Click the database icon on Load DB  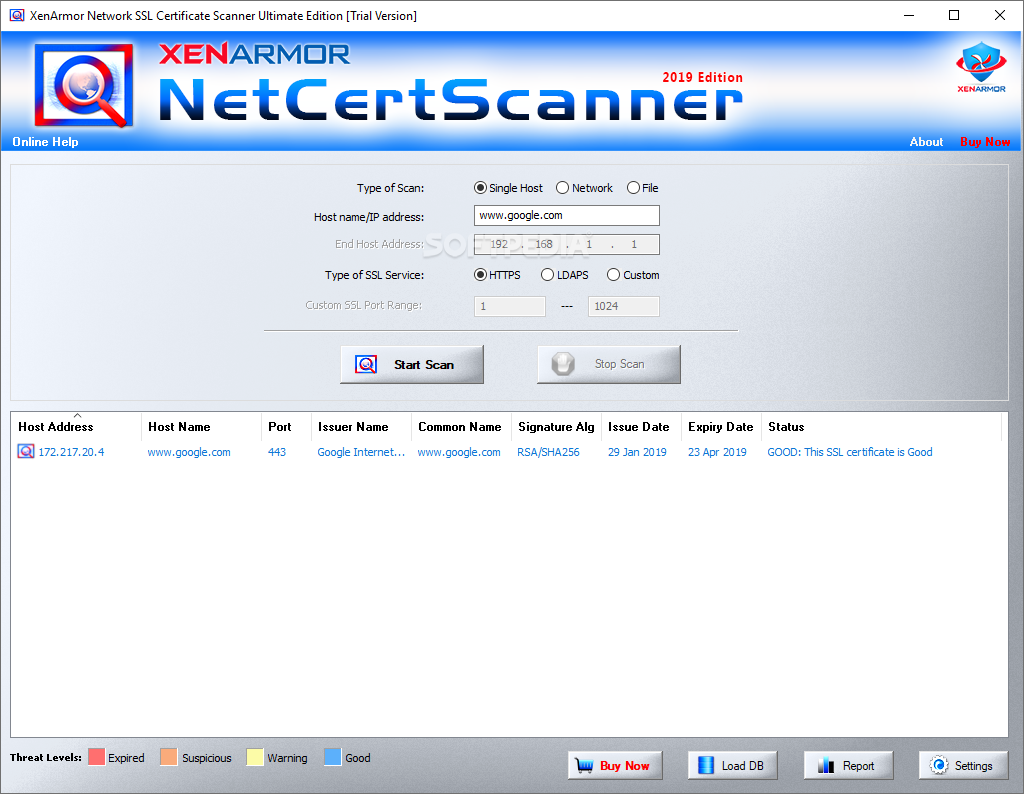tap(706, 765)
